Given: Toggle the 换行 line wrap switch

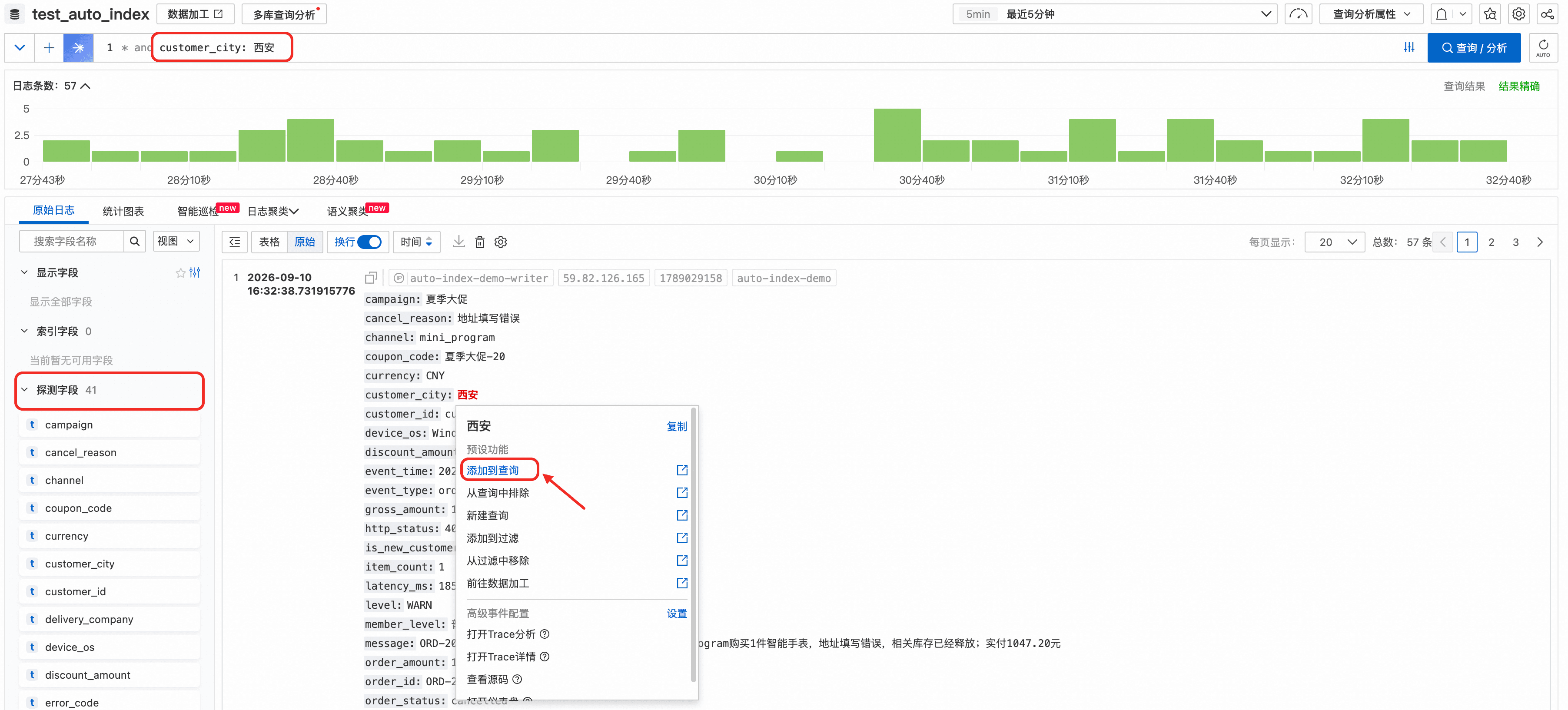Looking at the screenshot, I should [x=369, y=242].
